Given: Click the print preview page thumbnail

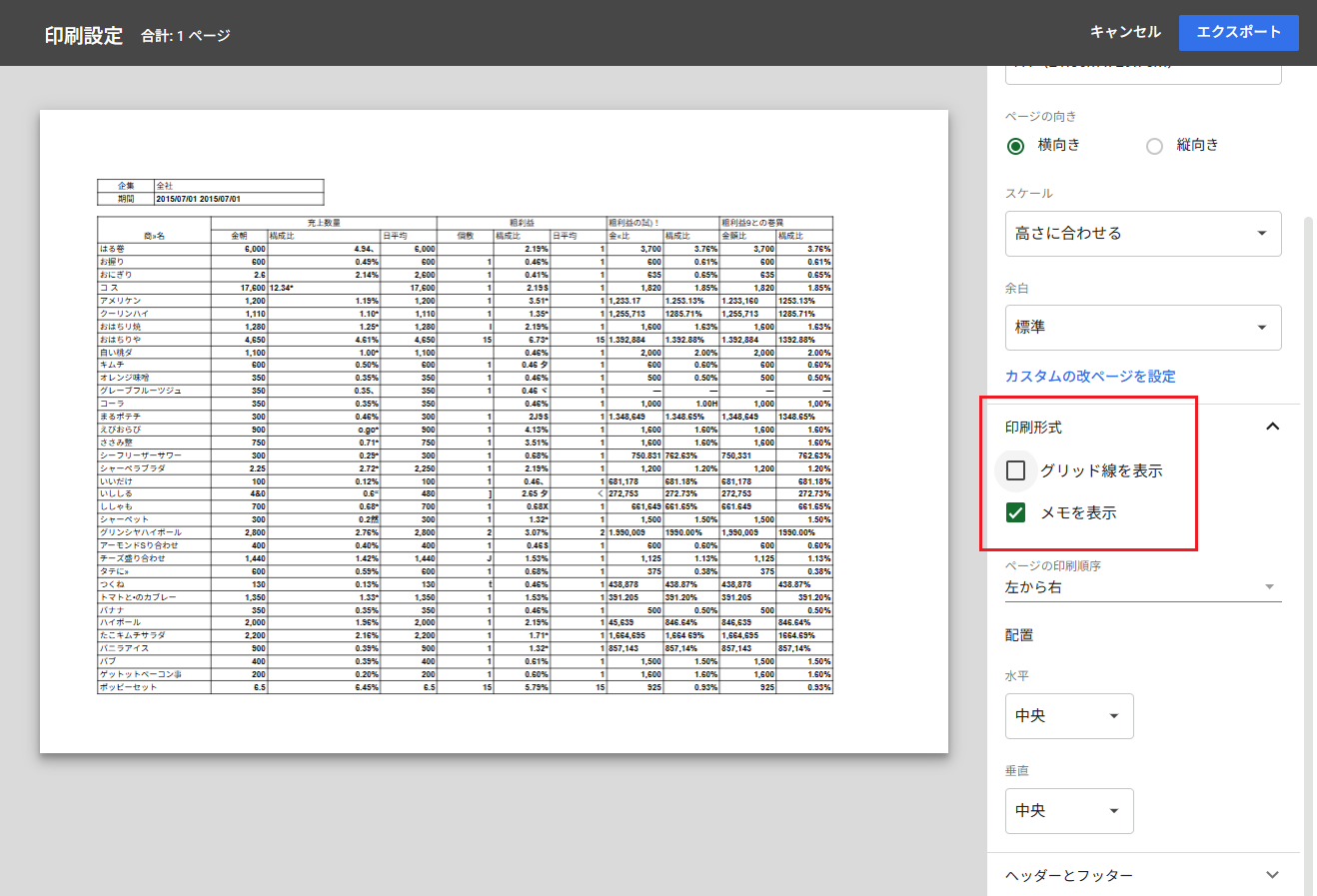Looking at the screenshot, I should point(494,432).
